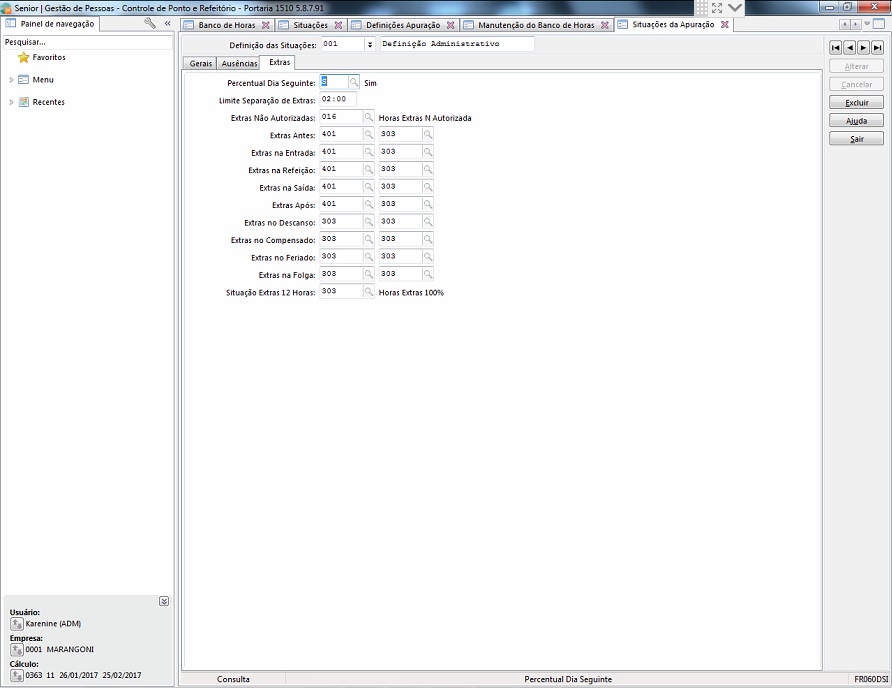The height and width of the screenshot is (688, 892).
Task: Click lookup magnifier beside Extras Não Autorizadas
Action: tap(368, 118)
